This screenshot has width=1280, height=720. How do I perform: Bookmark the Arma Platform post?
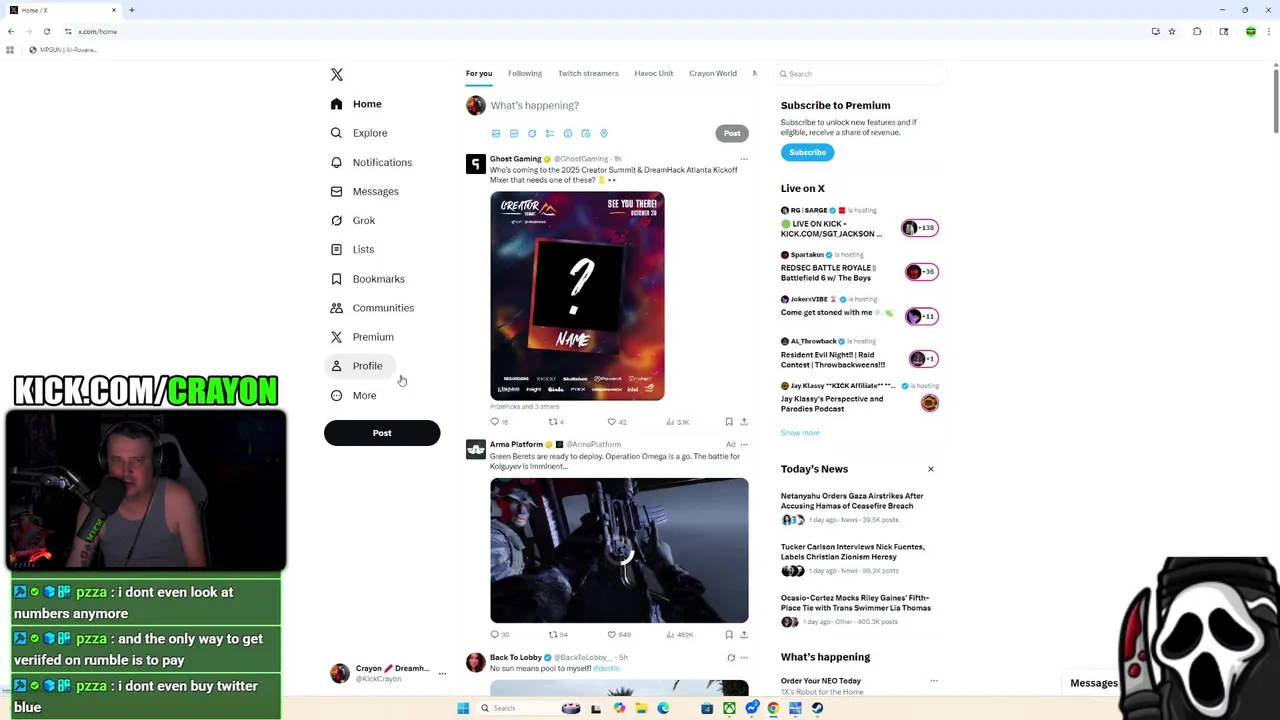tap(729, 634)
